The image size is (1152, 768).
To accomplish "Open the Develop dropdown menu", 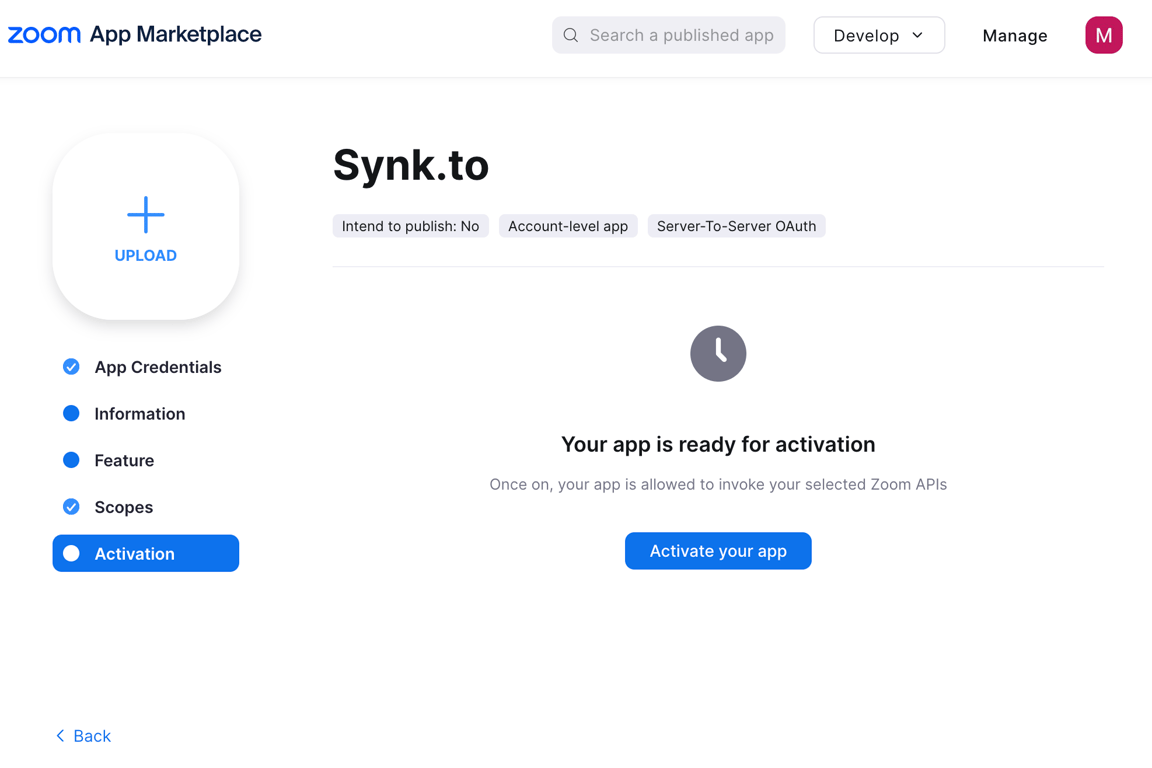I will coord(866,35).
